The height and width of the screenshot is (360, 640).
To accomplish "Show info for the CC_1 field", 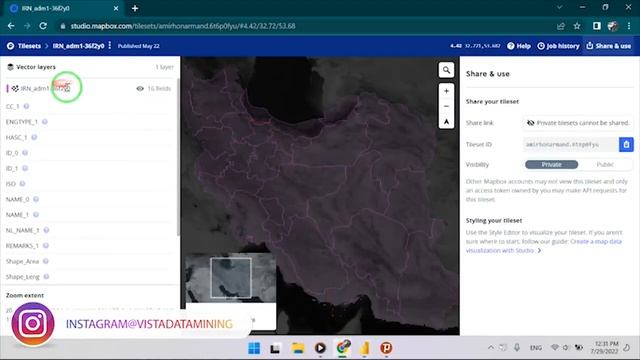I will (26, 107).
